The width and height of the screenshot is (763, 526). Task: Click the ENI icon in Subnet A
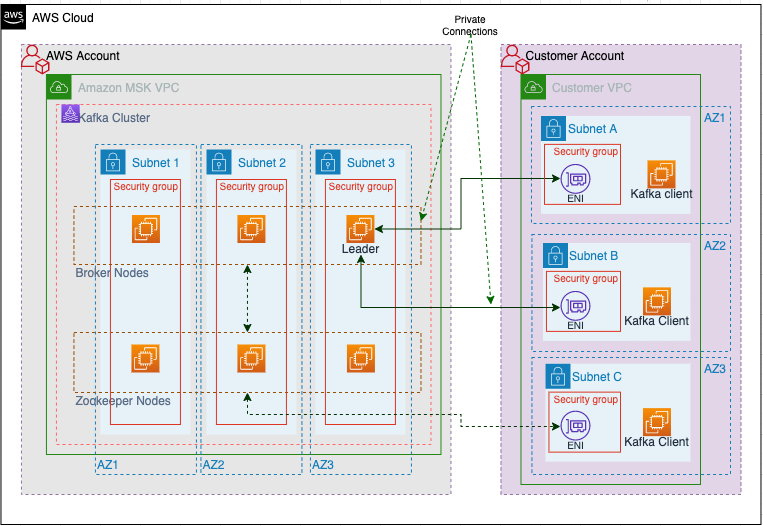point(576,179)
